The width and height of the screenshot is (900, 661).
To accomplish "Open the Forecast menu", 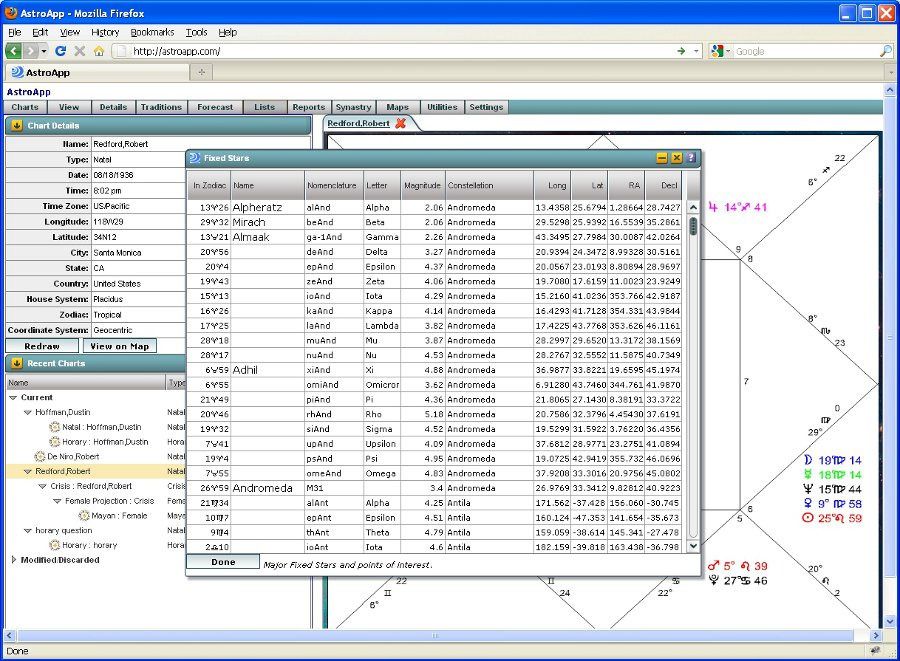I will 215,107.
